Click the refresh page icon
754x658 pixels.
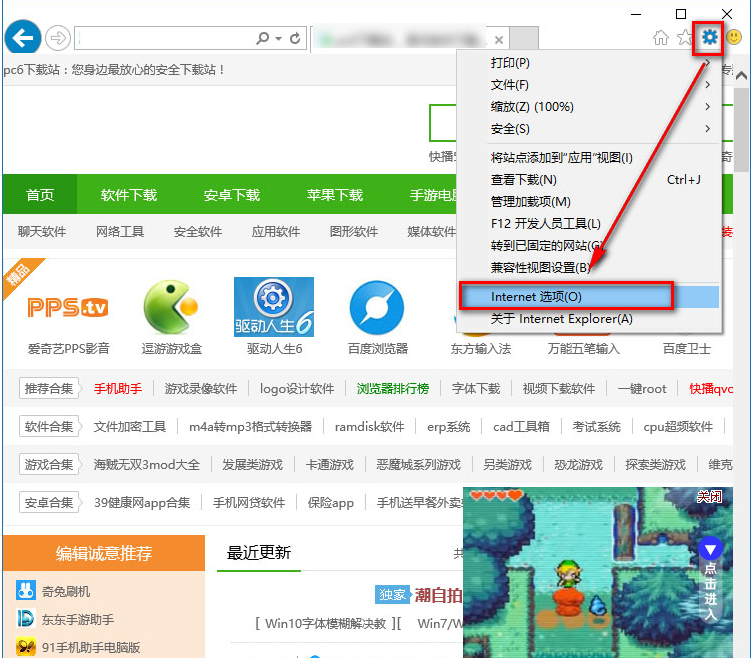pos(295,38)
